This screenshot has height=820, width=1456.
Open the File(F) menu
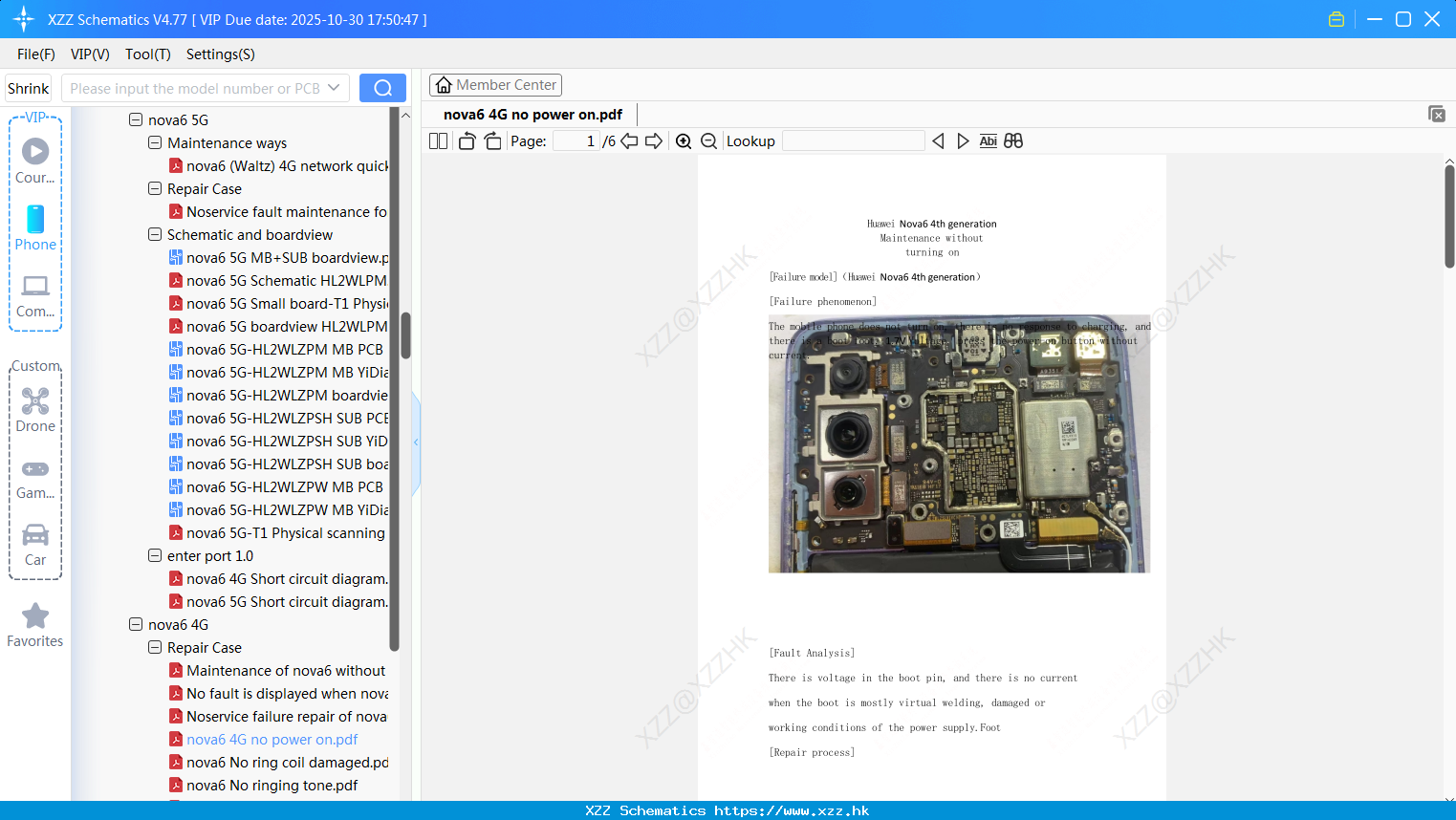(36, 54)
